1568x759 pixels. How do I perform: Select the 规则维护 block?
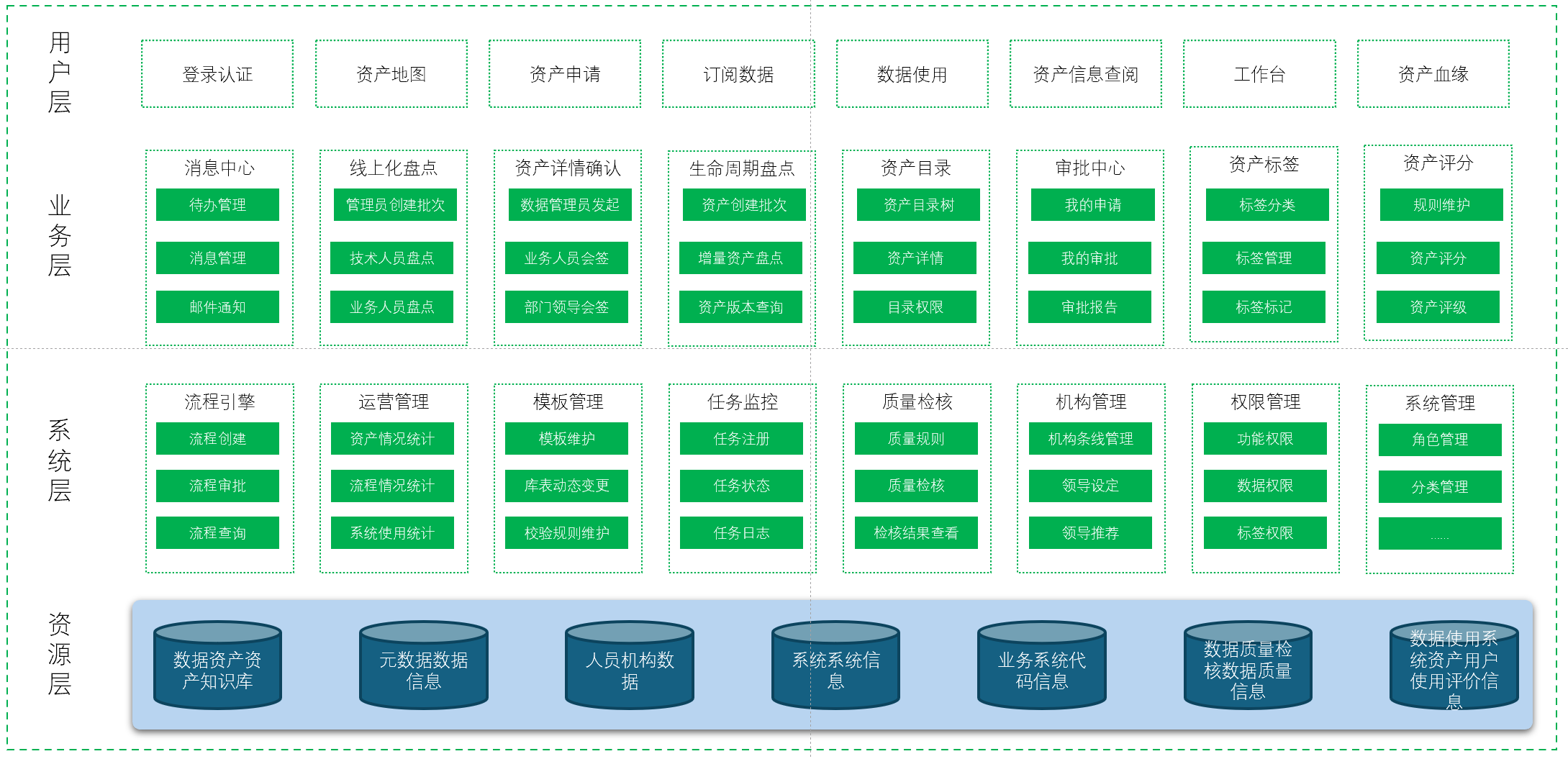tap(1441, 205)
